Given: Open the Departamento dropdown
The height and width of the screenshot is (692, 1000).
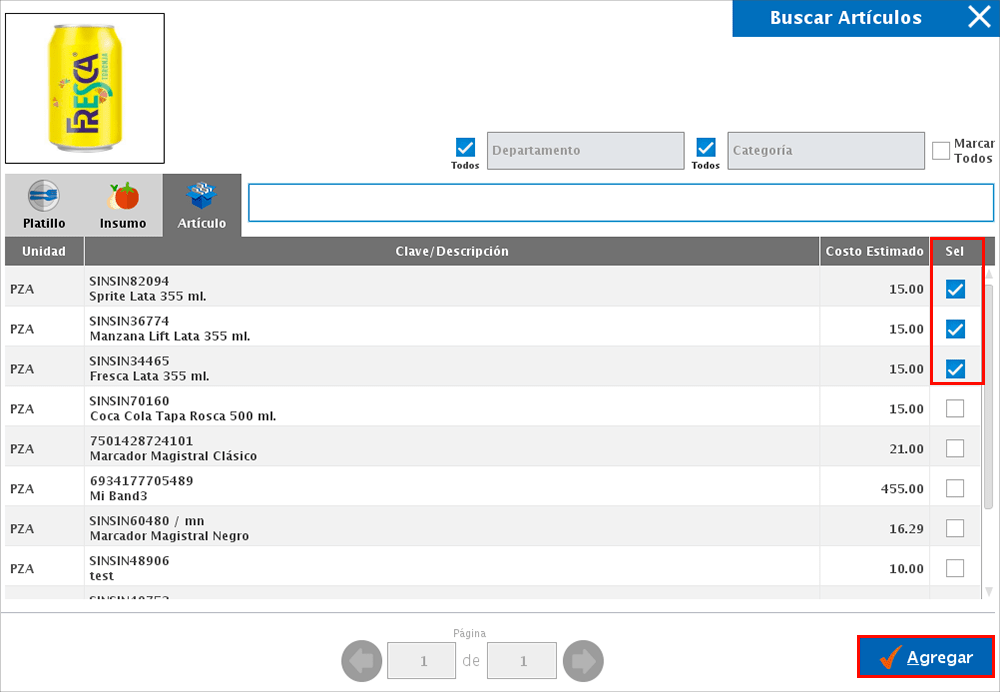Looking at the screenshot, I should click(x=585, y=151).
